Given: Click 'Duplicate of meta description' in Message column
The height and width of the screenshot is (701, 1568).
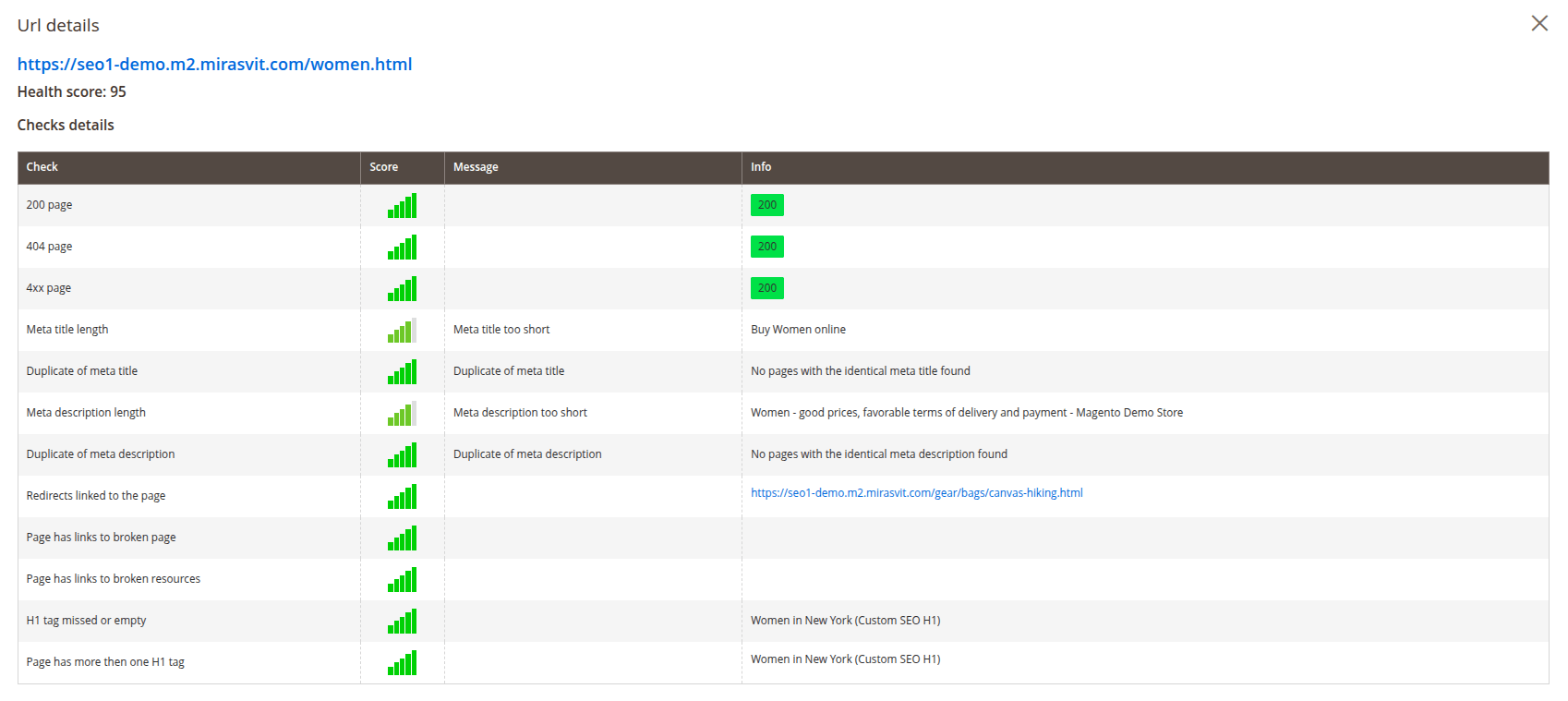Looking at the screenshot, I should pos(527,454).
